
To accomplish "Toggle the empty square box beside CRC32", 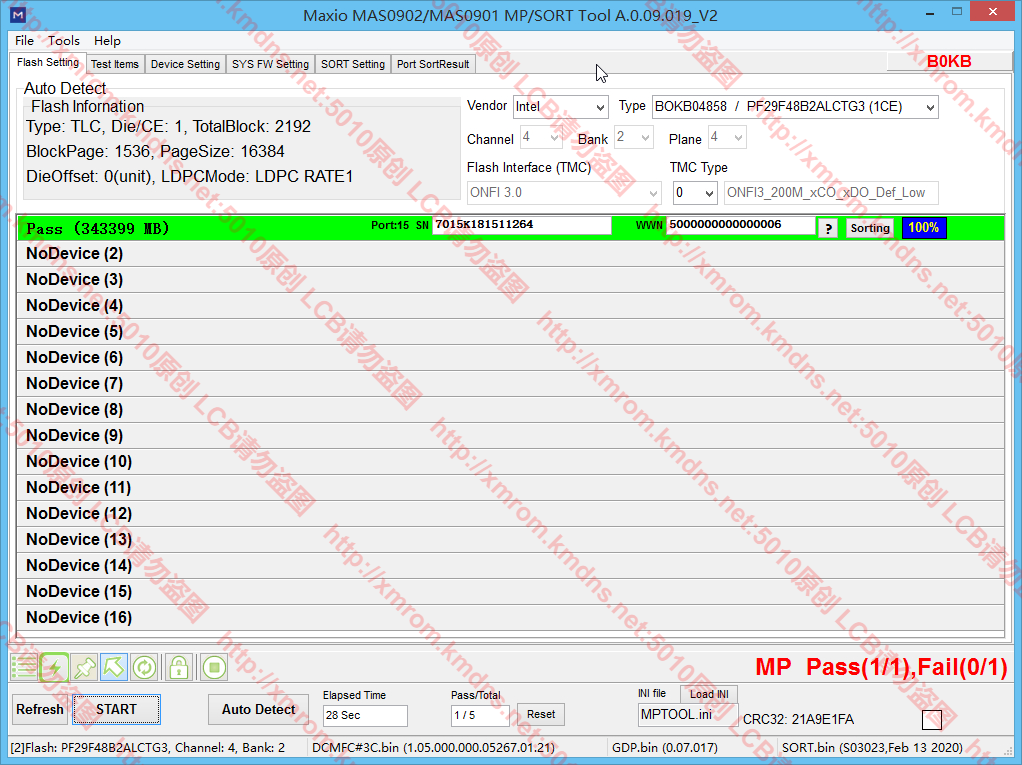I will (931, 719).
